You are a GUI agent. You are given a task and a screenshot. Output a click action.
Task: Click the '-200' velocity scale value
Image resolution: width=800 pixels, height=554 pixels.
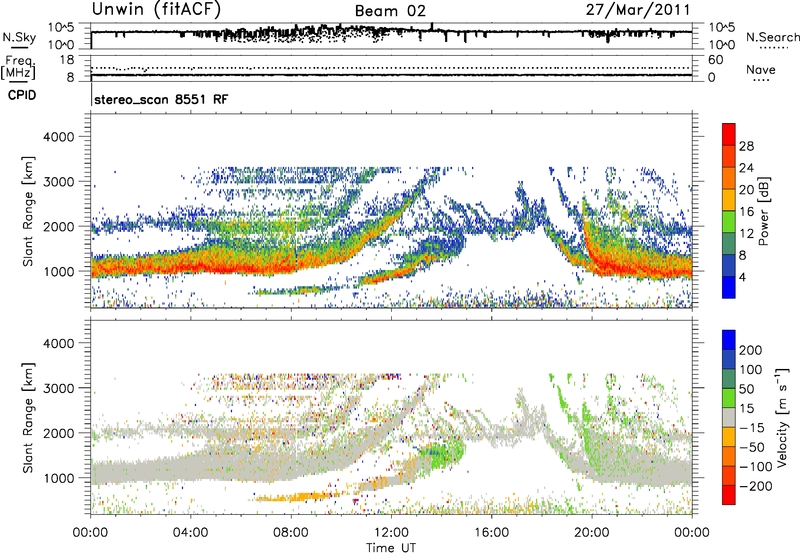point(756,486)
